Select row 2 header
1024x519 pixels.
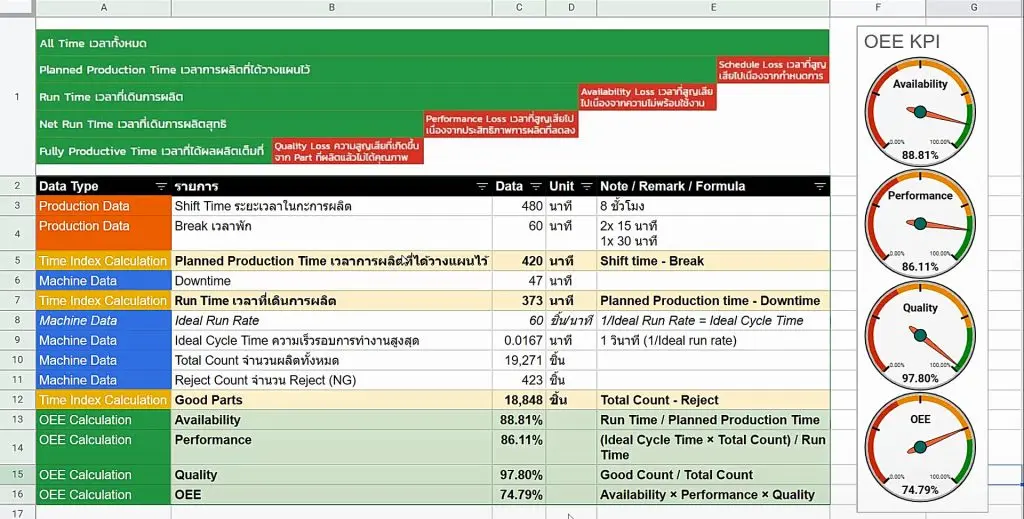click(18, 186)
